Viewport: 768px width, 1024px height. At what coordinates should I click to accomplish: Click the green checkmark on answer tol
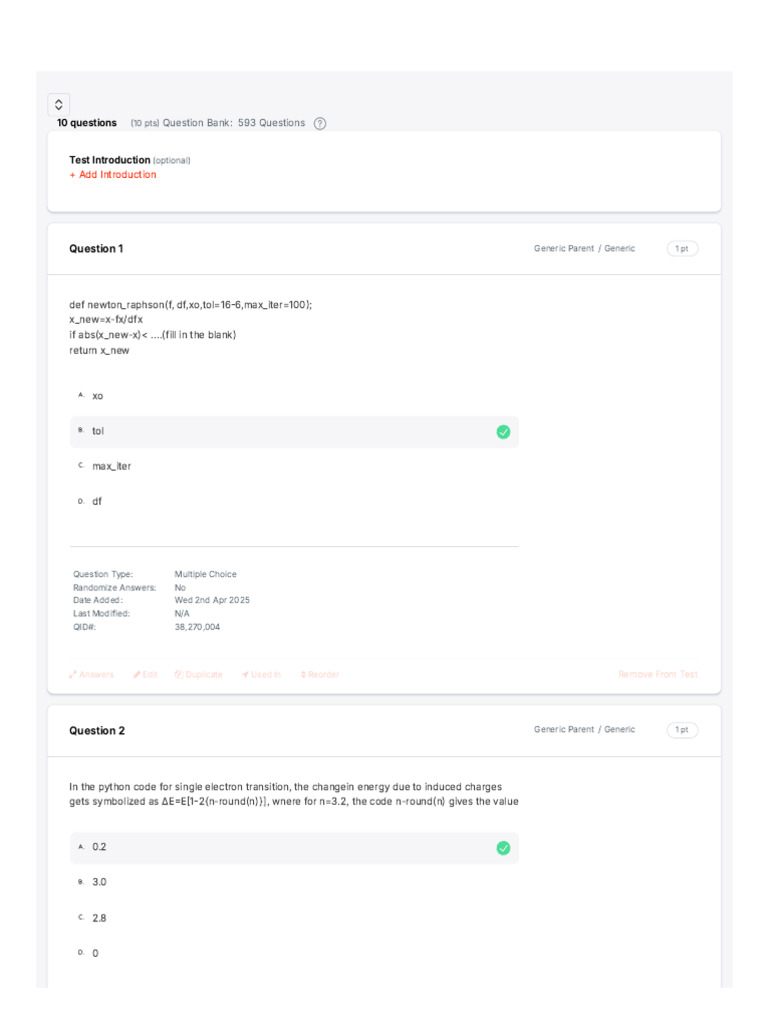[x=503, y=432]
